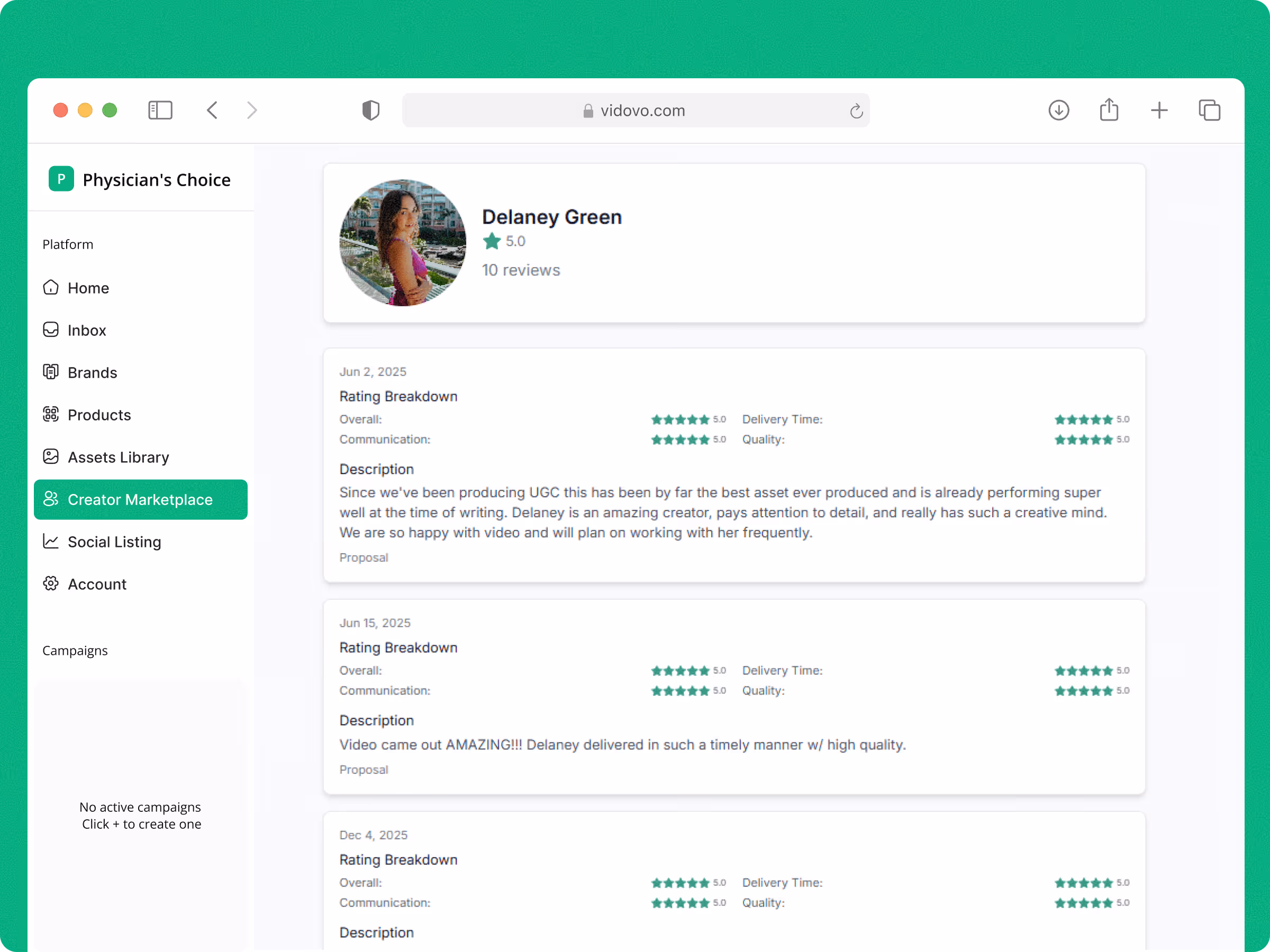Go back with the browser back arrow
Screen dimensions: 1270x952
coord(212,110)
